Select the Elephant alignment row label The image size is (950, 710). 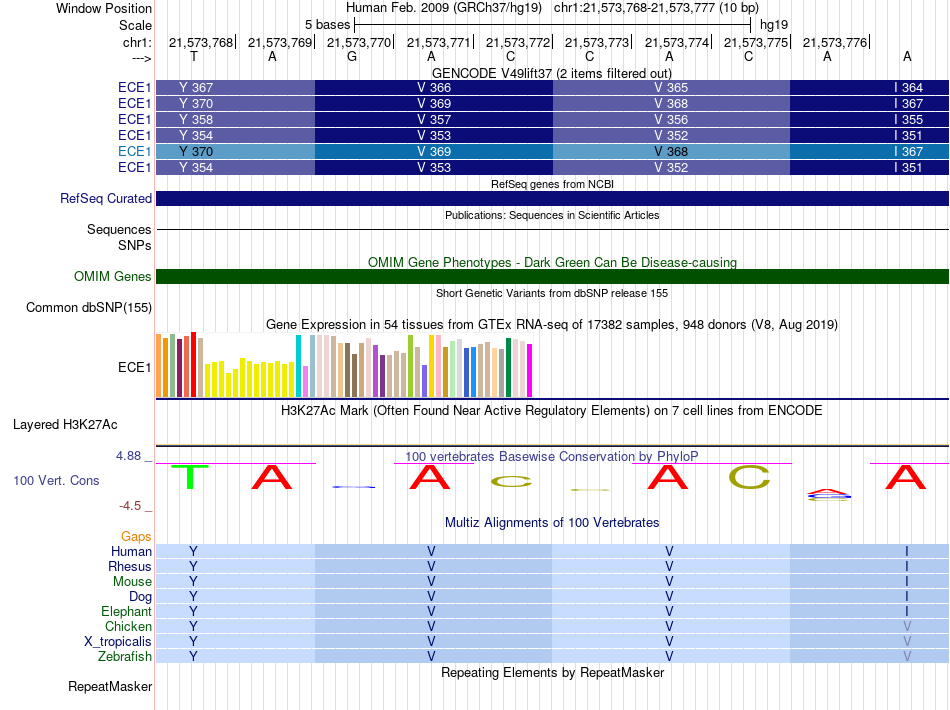(x=126, y=611)
